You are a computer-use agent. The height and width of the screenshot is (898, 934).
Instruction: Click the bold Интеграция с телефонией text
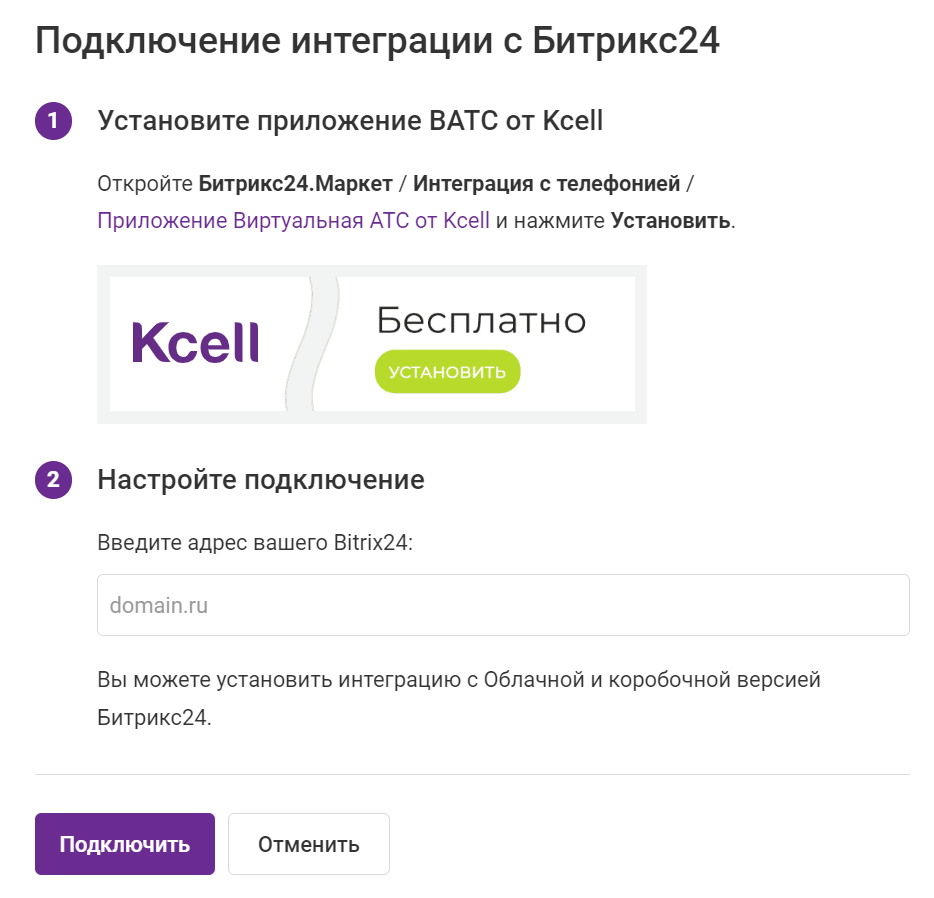(546, 184)
